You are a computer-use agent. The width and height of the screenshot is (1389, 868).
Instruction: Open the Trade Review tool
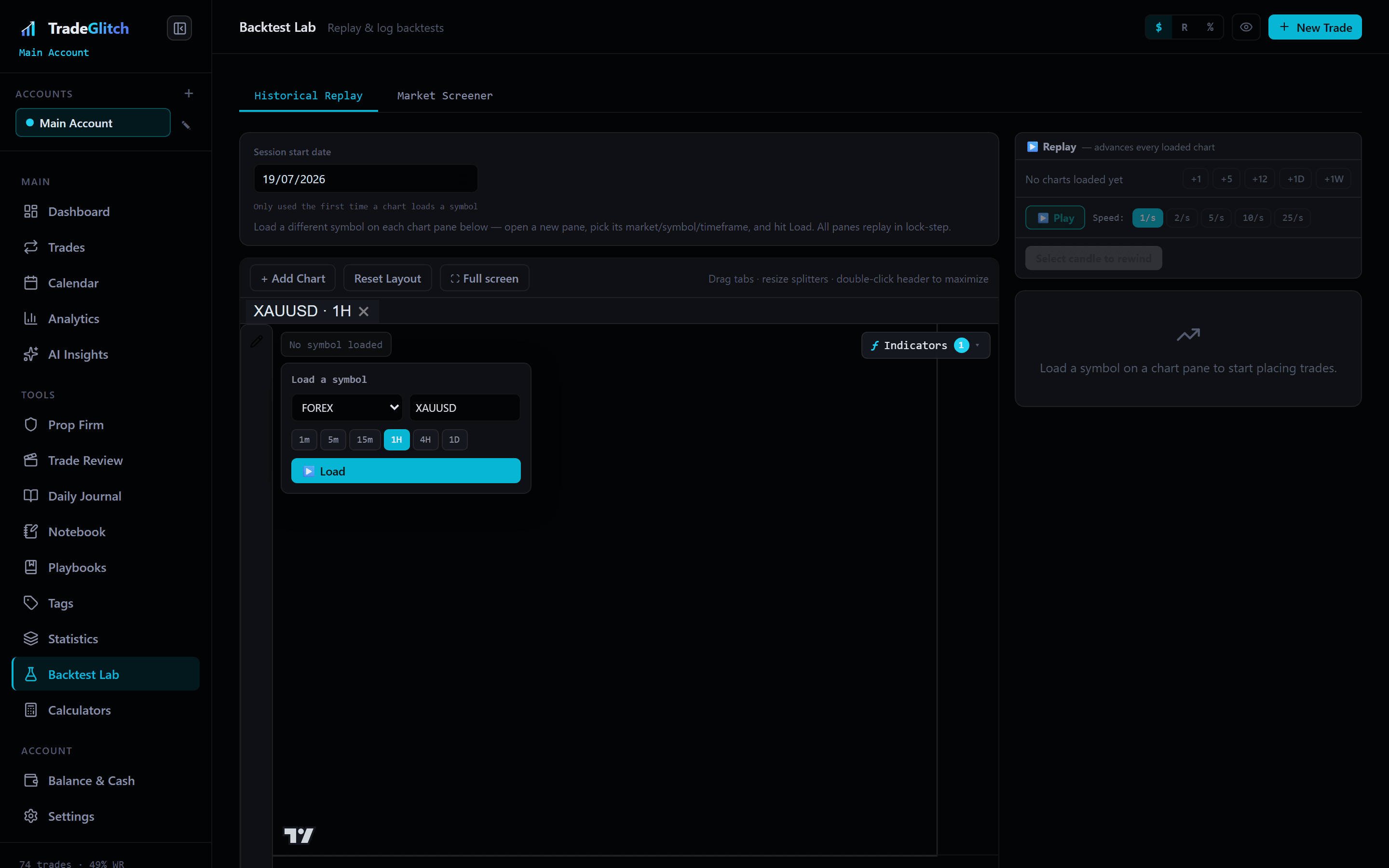(106, 461)
